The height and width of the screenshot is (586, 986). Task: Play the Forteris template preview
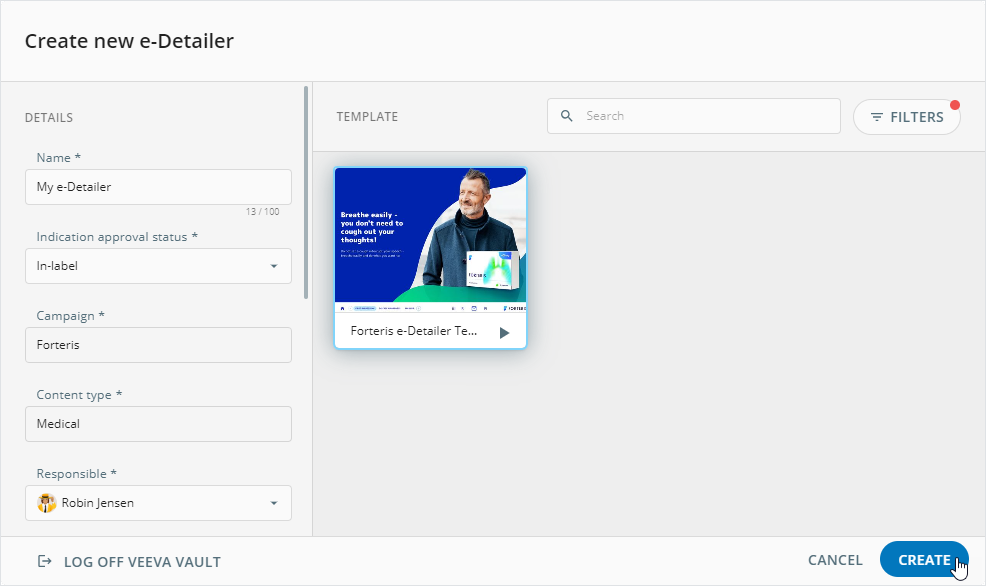click(x=504, y=332)
